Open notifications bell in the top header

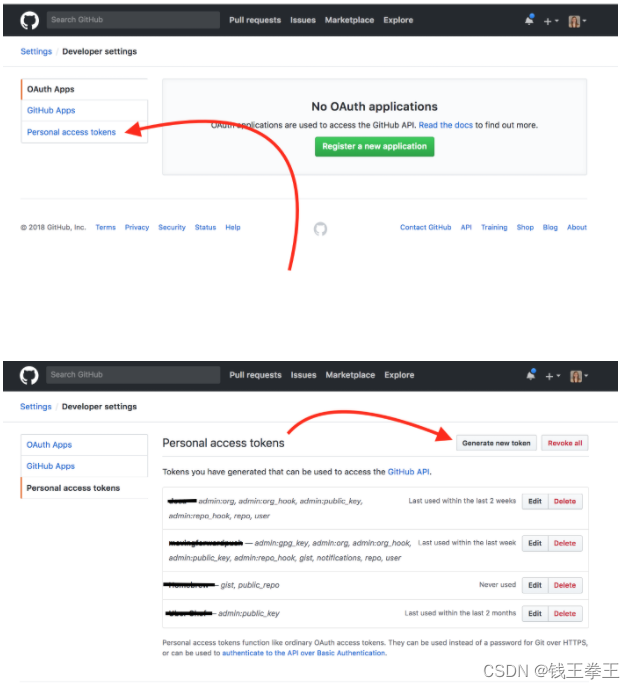point(530,20)
